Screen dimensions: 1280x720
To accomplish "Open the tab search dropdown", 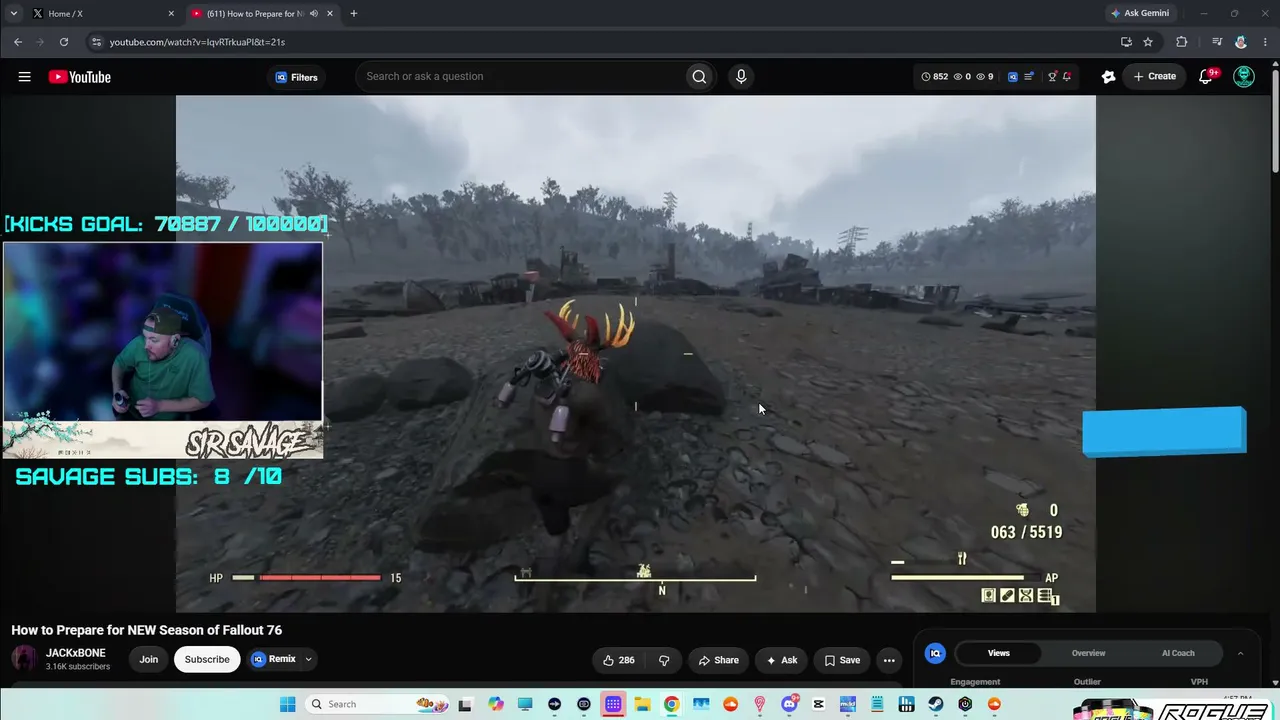I will tap(13, 14).
